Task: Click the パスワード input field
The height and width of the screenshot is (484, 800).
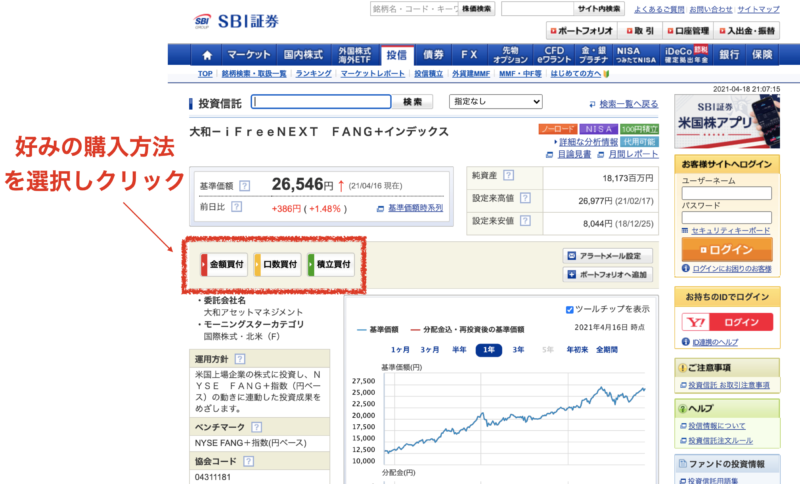Action: click(x=727, y=218)
